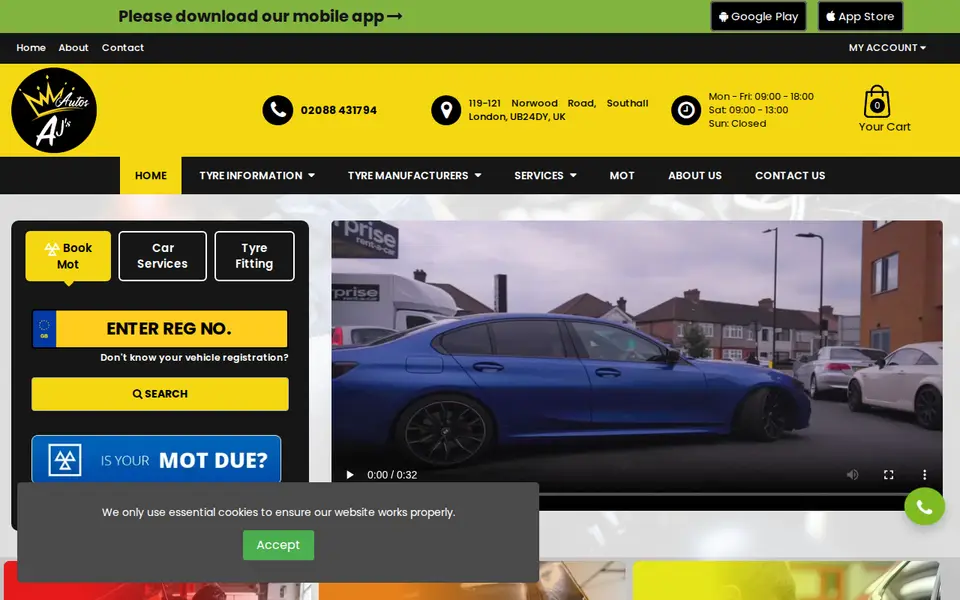Viewport: 960px width, 600px height.
Task: Click the Home link in the top bar
Action: tap(31, 48)
